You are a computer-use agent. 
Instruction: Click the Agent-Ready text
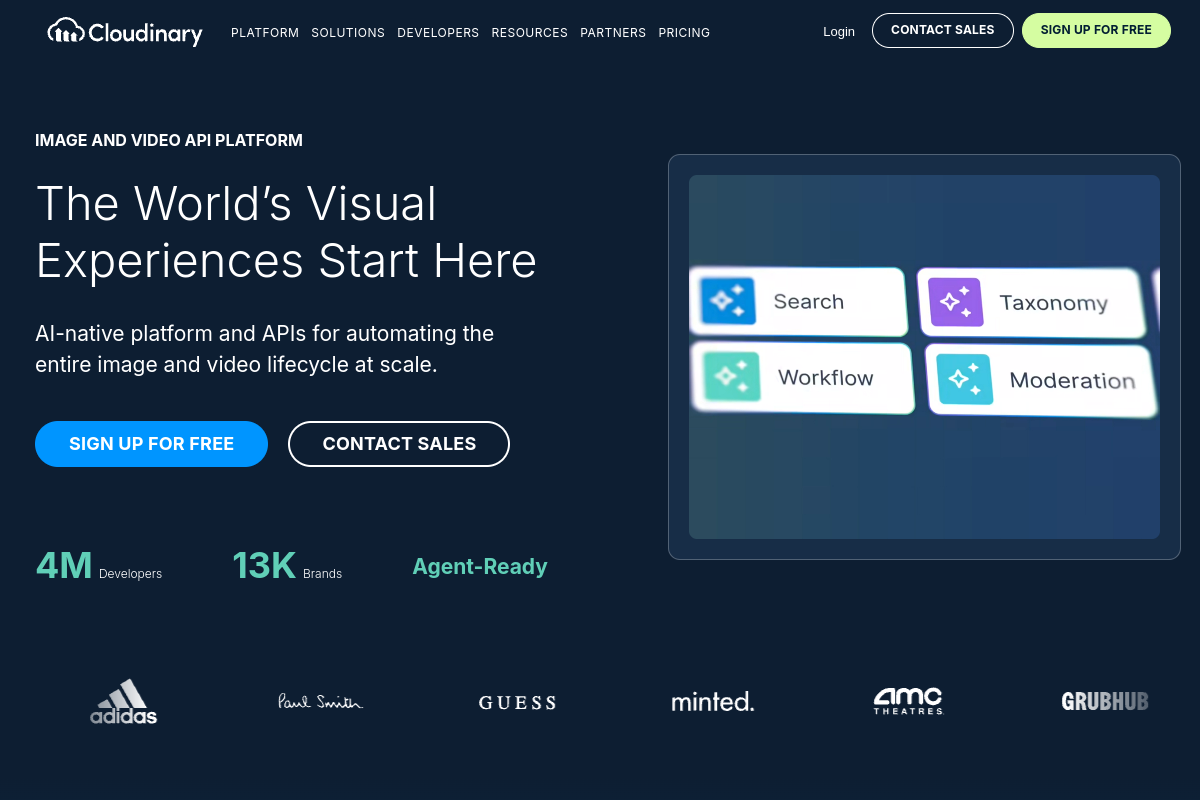coord(480,566)
